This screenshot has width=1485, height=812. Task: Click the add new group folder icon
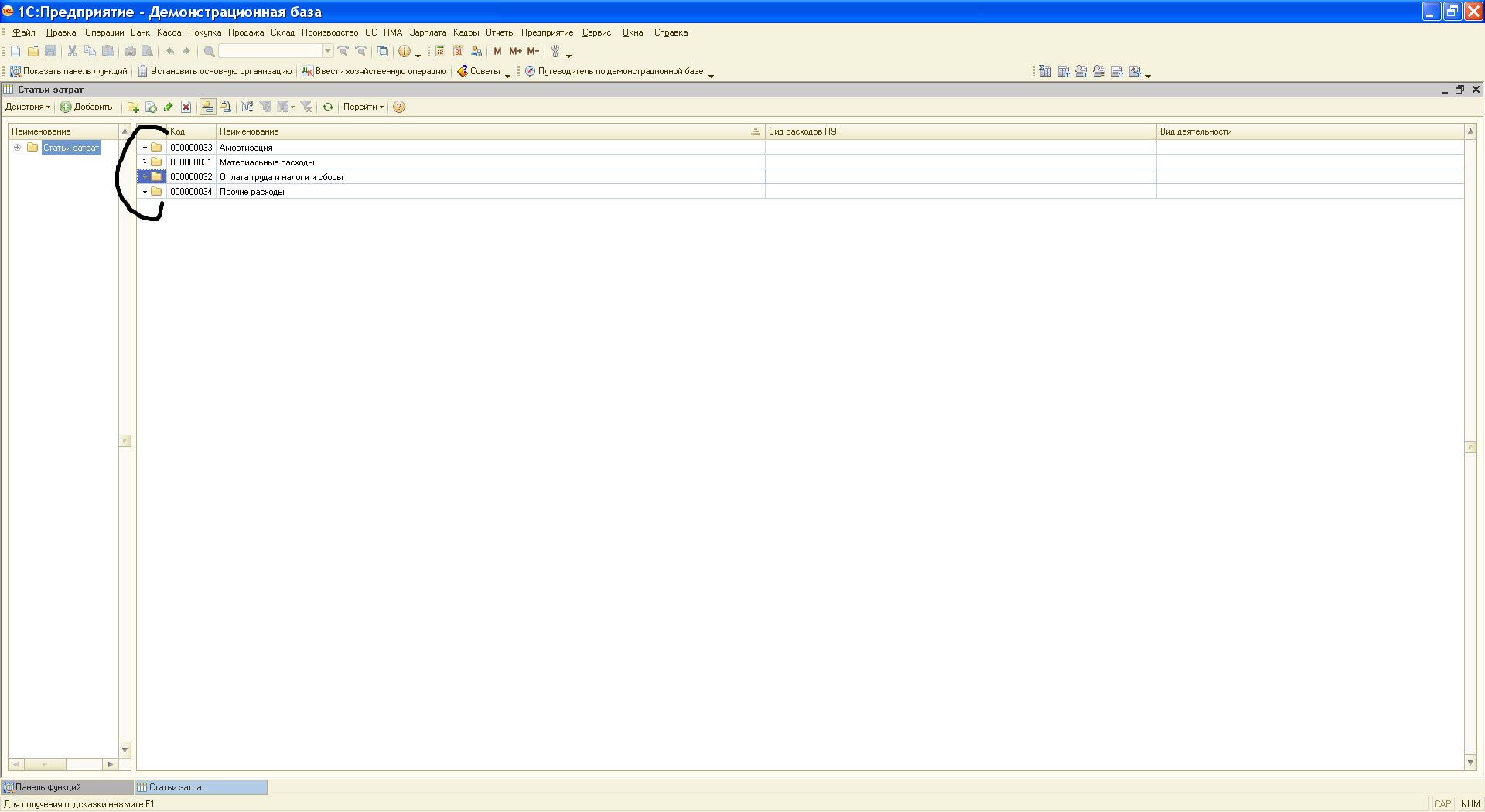(133, 107)
